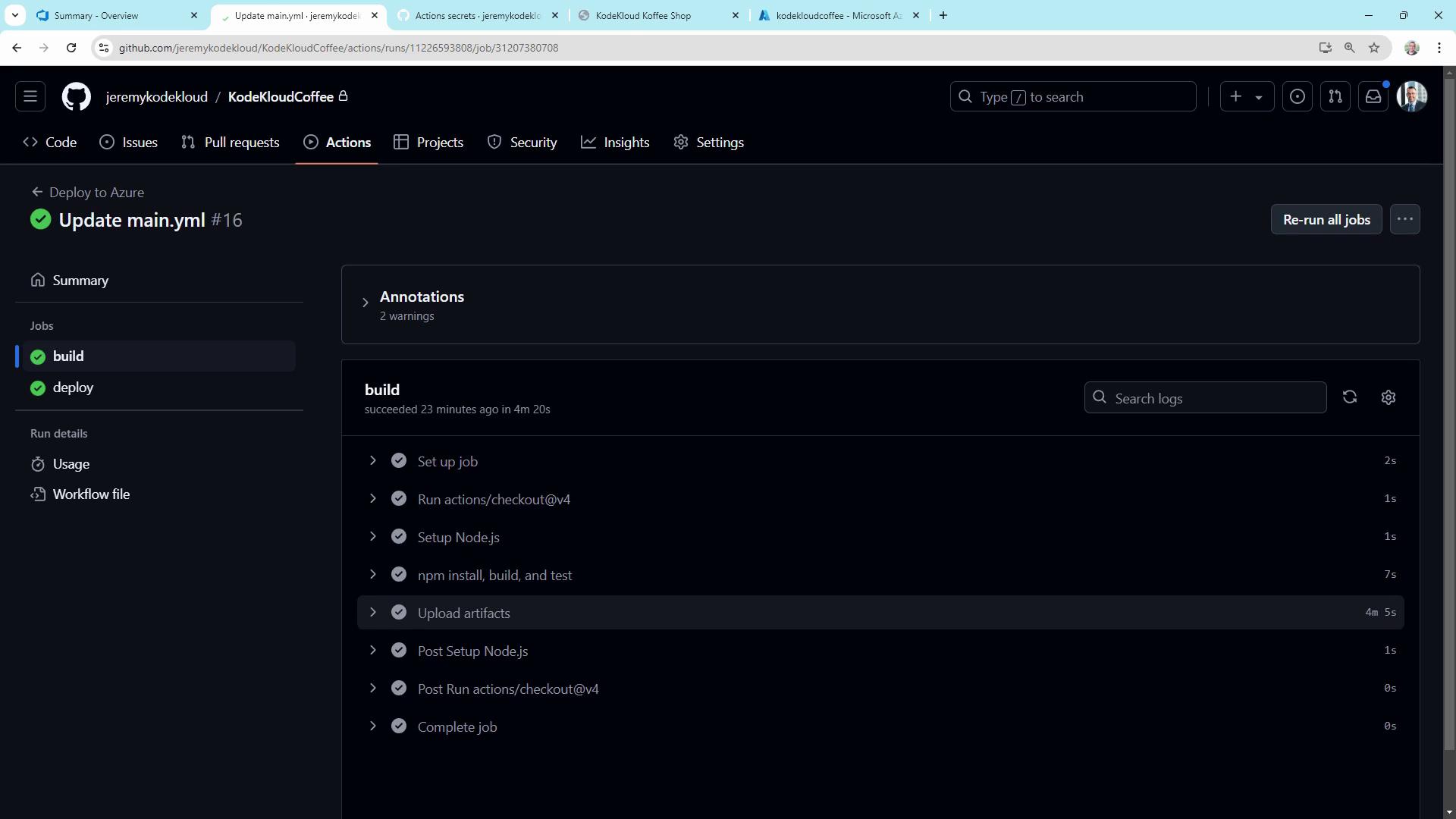Switch to KodeKloud Koffee Shop browser tab
The width and height of the screenshot is (1456, 819).
tap(643, 15)
